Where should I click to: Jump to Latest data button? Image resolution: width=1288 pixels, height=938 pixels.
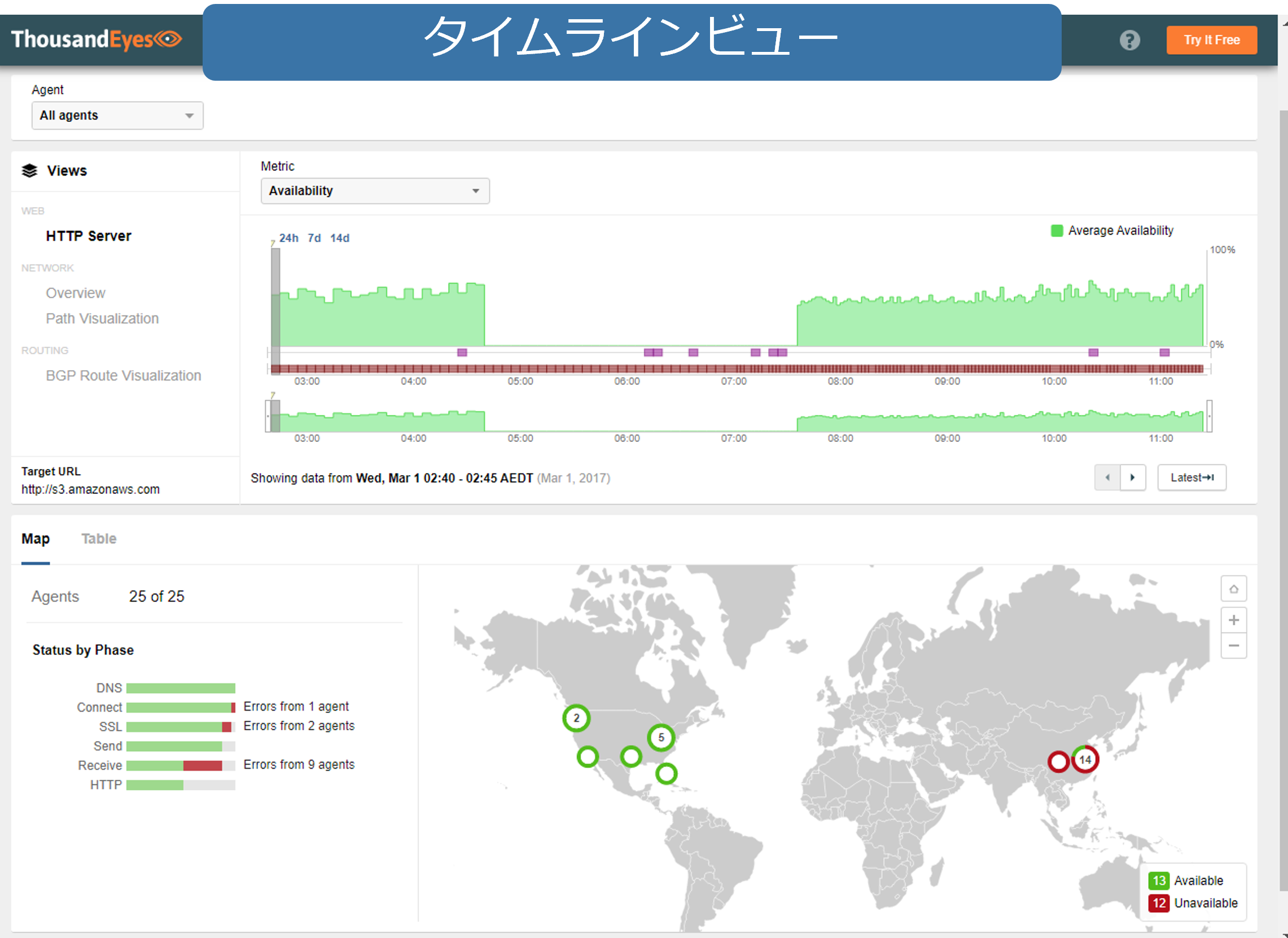[x=1191, y=477]
